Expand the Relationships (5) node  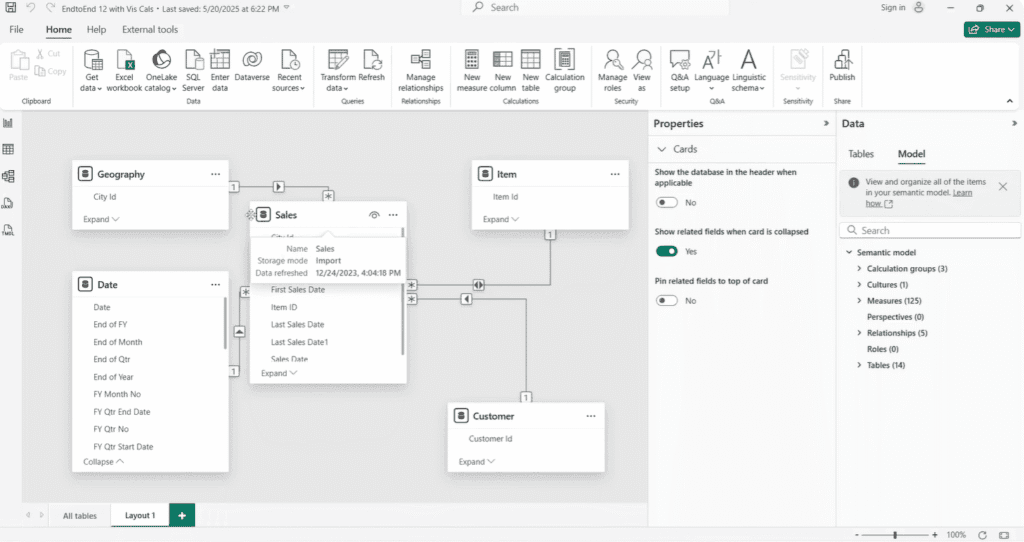(859, 333)
